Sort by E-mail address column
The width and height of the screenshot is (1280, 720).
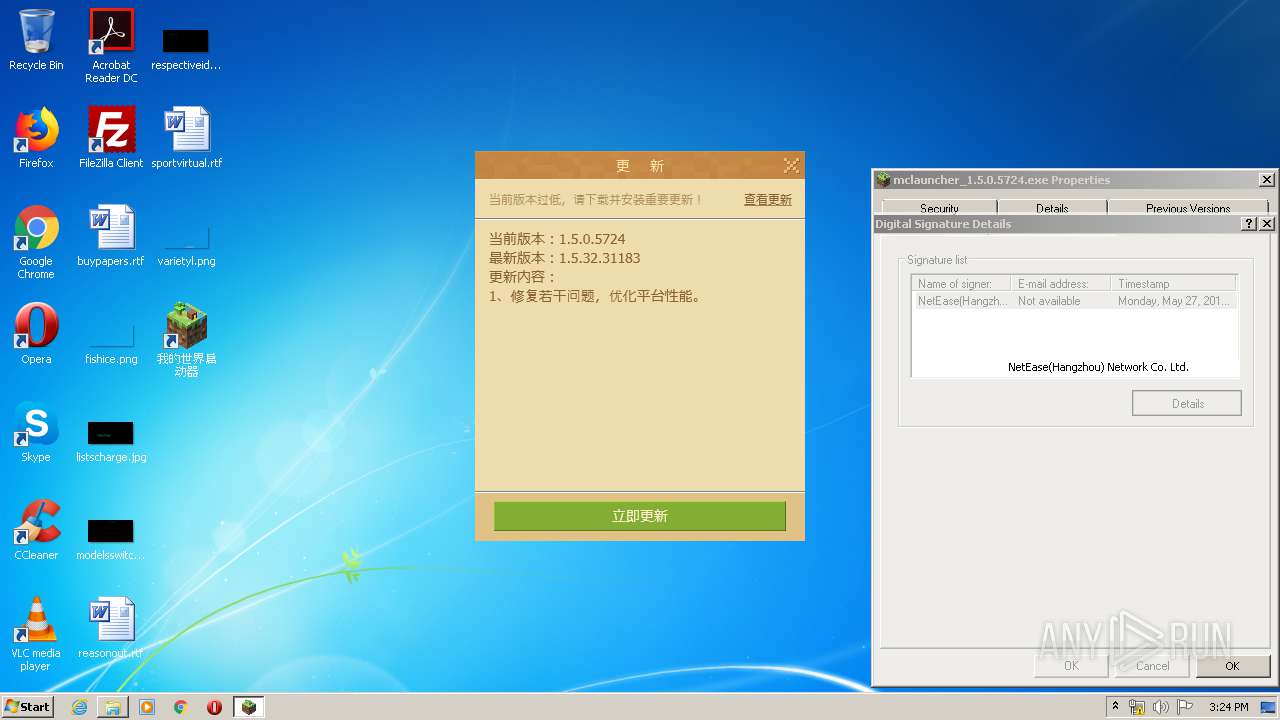click(1061, 284)
